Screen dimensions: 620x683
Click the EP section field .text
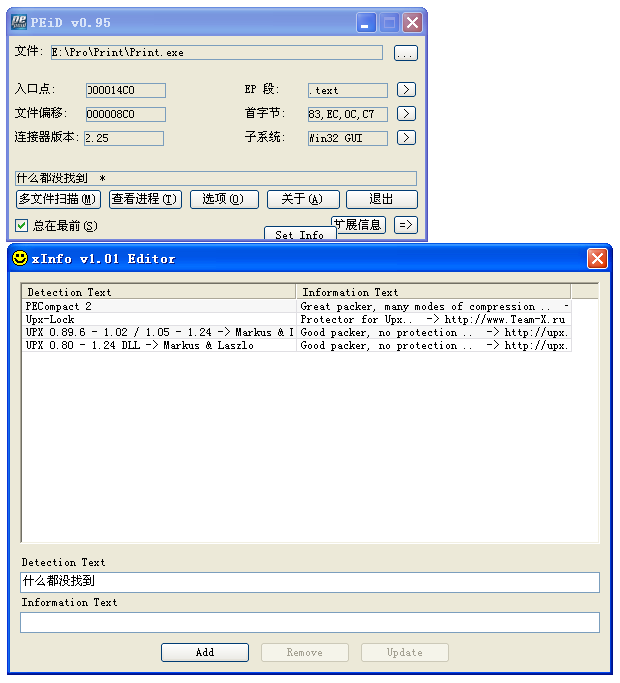[348, 90]
